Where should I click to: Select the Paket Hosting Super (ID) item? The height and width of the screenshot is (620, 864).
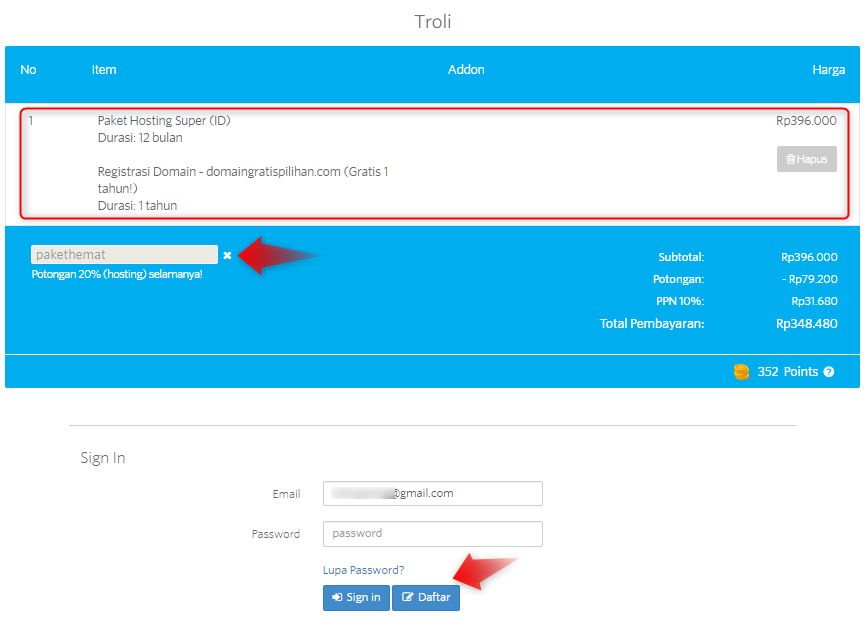[x=164, y=121]
